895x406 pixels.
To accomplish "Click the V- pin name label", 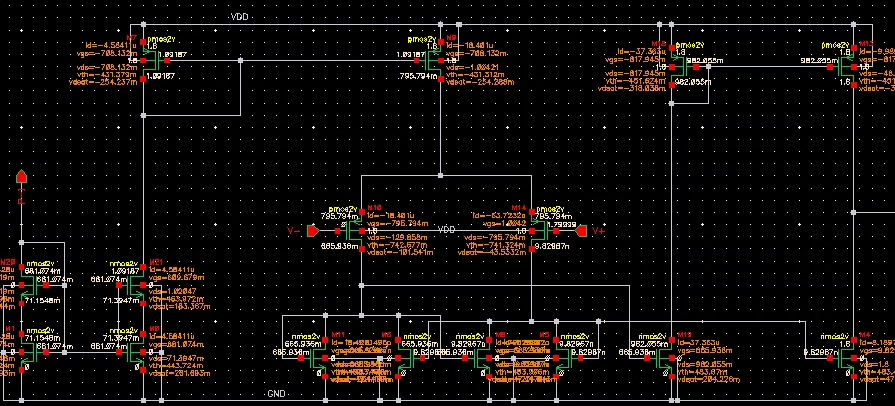I will pyautogui.click(x=293, y=231).
